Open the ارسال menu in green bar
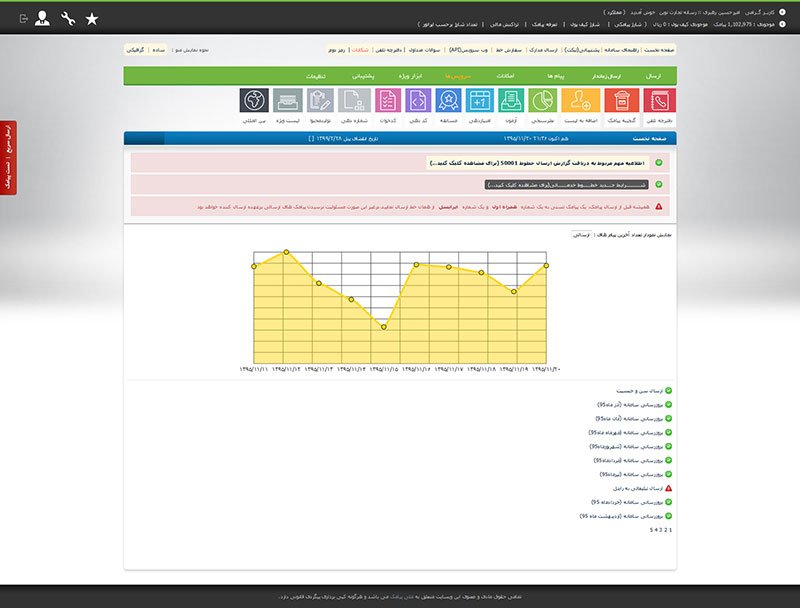The width and height of the screenshot is (800, 608). coord(654,76)
